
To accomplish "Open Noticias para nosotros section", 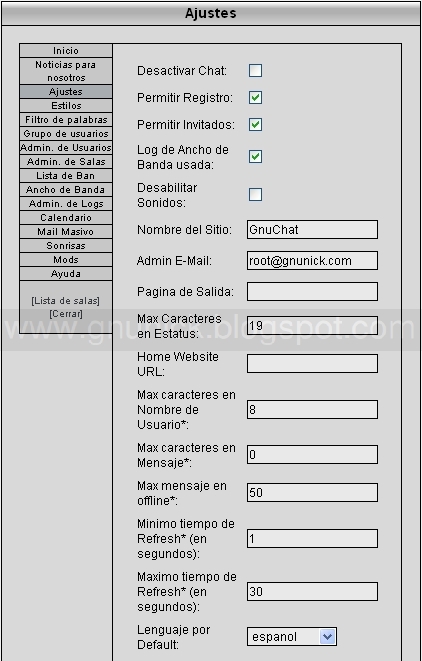I will point(66,71).
